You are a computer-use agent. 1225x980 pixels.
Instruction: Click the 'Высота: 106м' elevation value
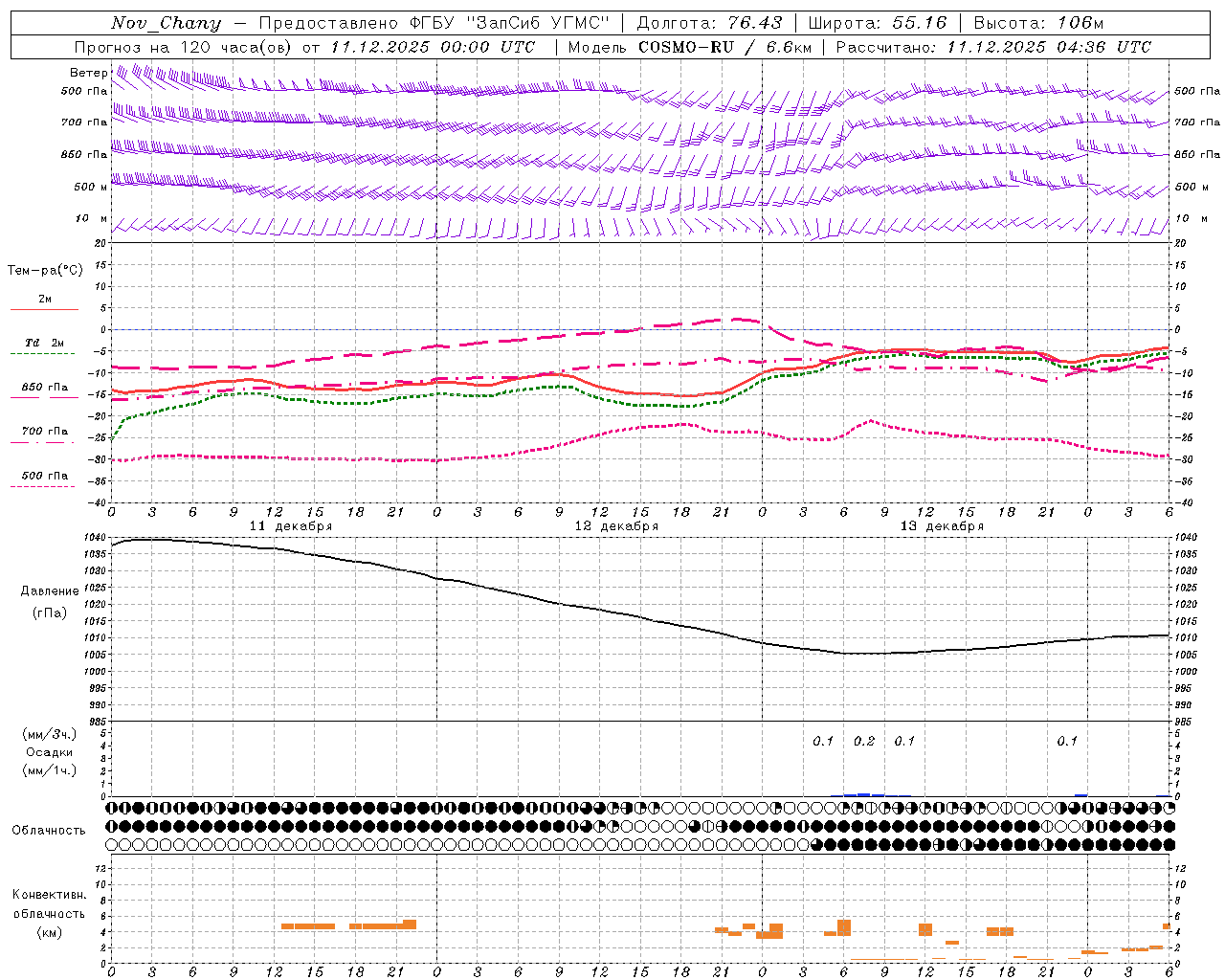coord(1038,23)
